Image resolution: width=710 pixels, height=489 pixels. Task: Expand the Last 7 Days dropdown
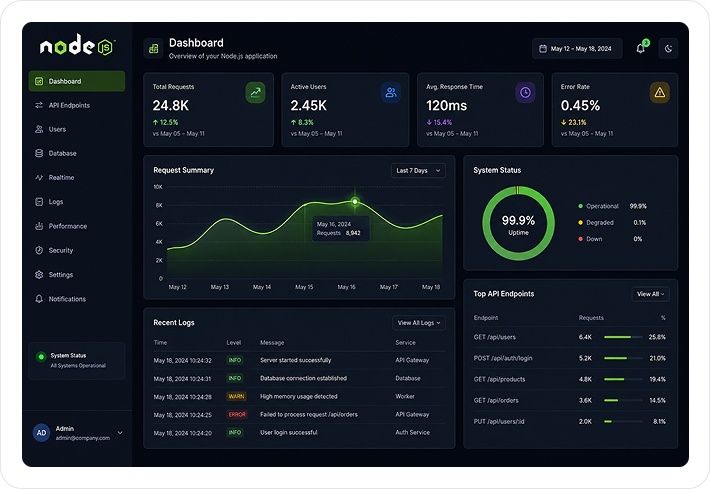418,171
